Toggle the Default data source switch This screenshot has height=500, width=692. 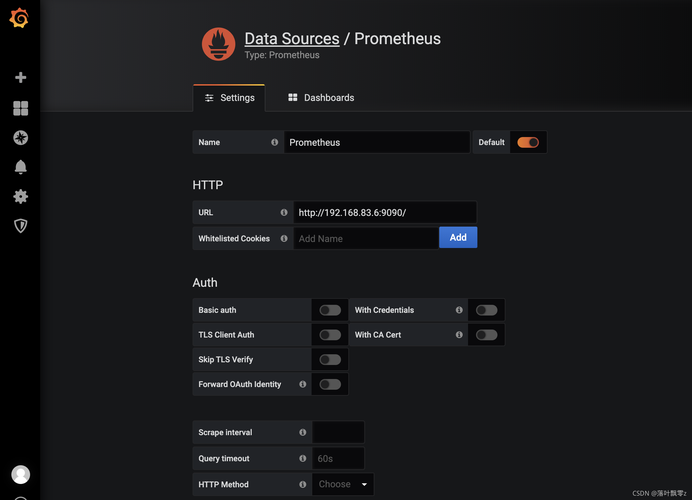528,142
